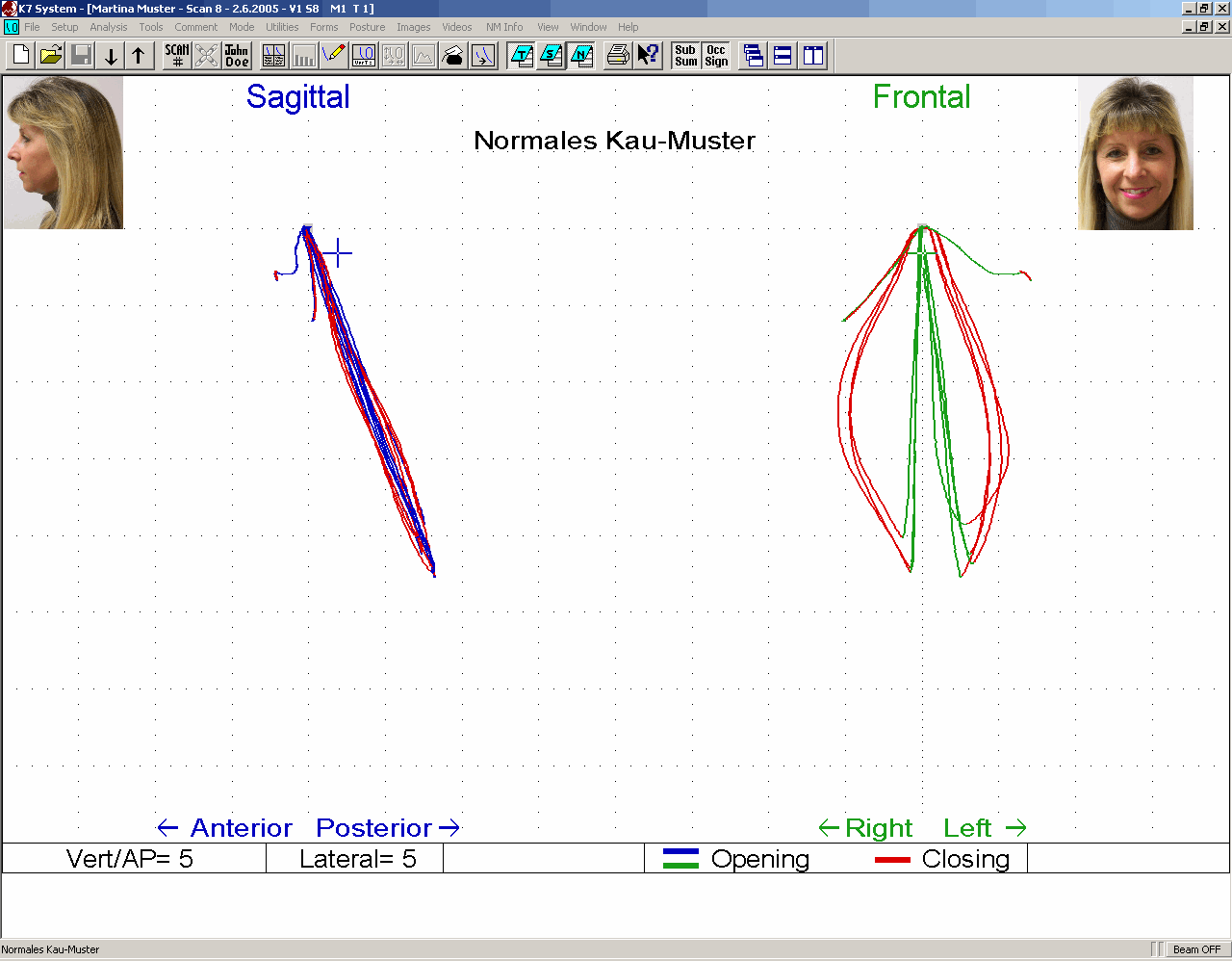Click the New document icon

click(x=21, y=56)
